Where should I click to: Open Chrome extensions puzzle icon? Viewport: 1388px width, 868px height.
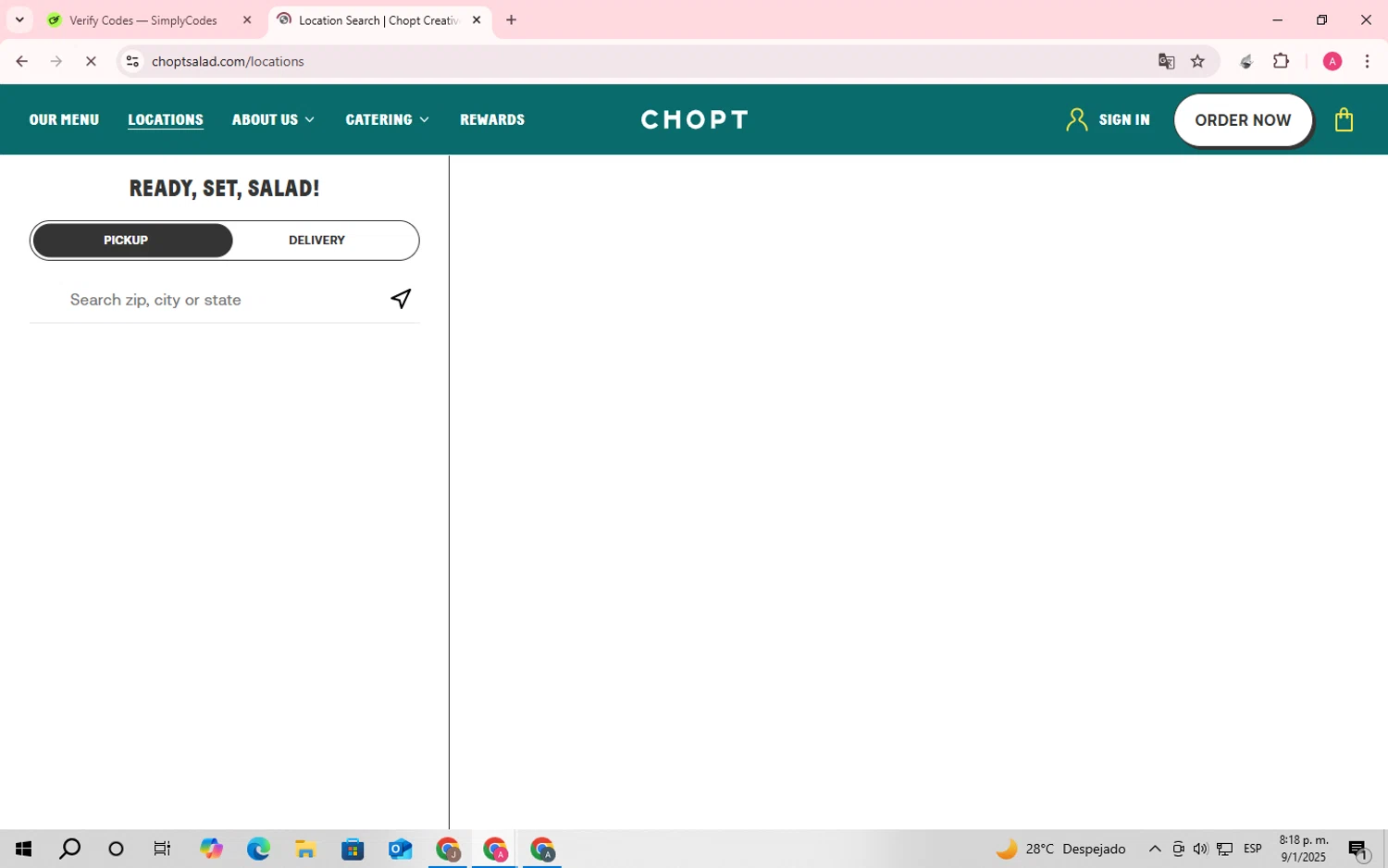(x=1281, y=61)
